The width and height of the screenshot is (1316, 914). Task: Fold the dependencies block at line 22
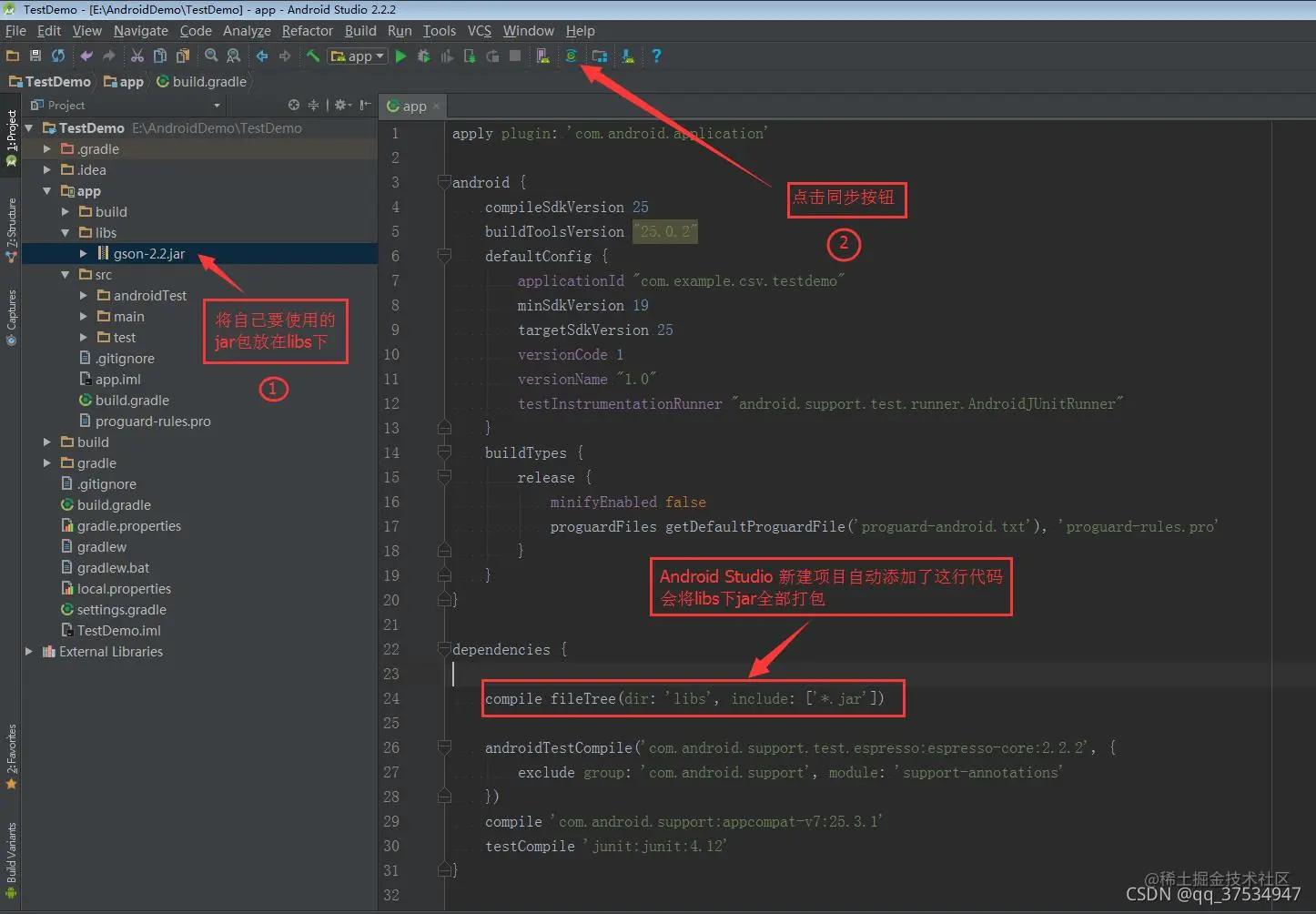coord(444,649)
